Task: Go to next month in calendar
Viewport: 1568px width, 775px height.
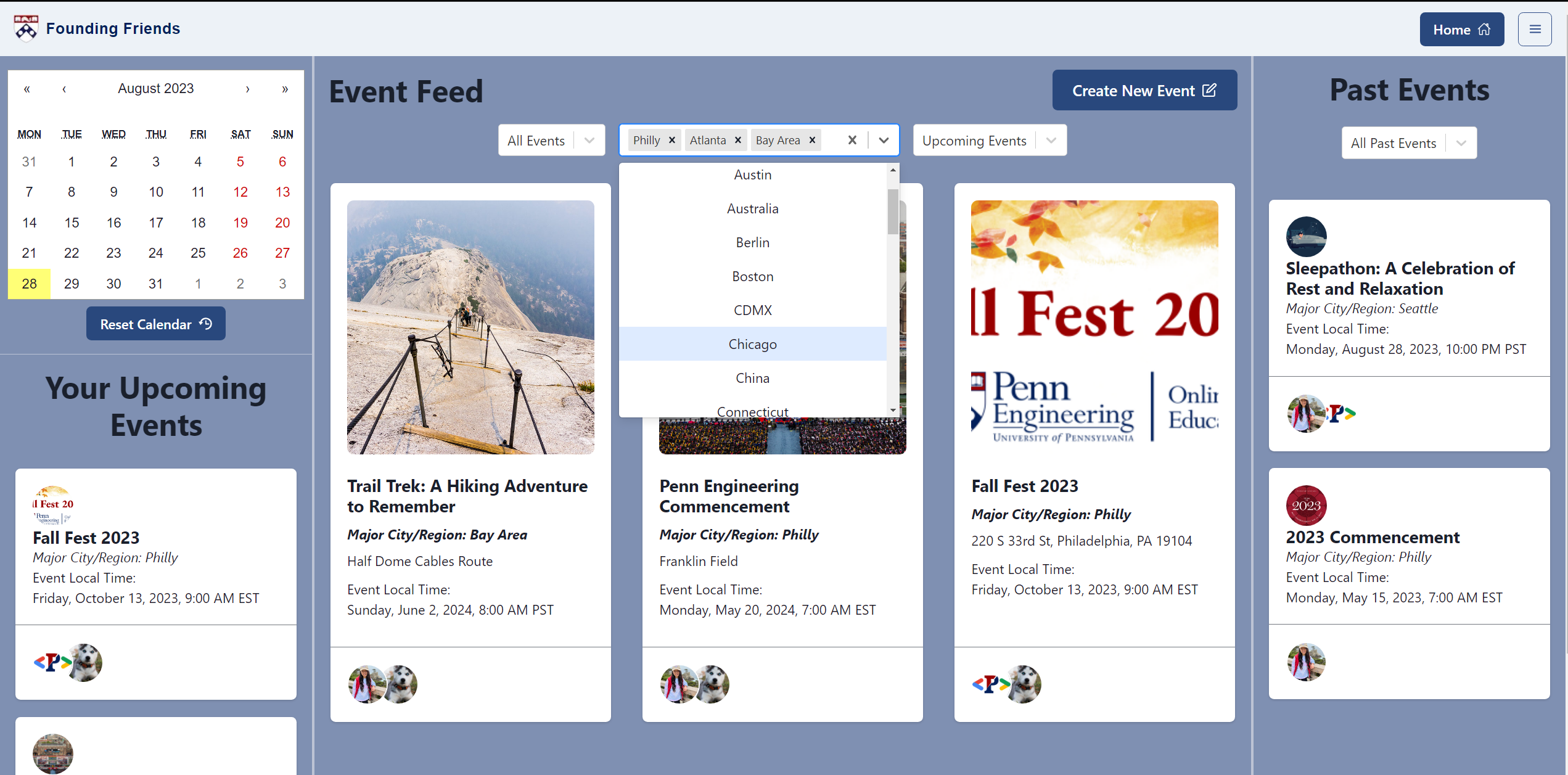Action: (247, 89)
